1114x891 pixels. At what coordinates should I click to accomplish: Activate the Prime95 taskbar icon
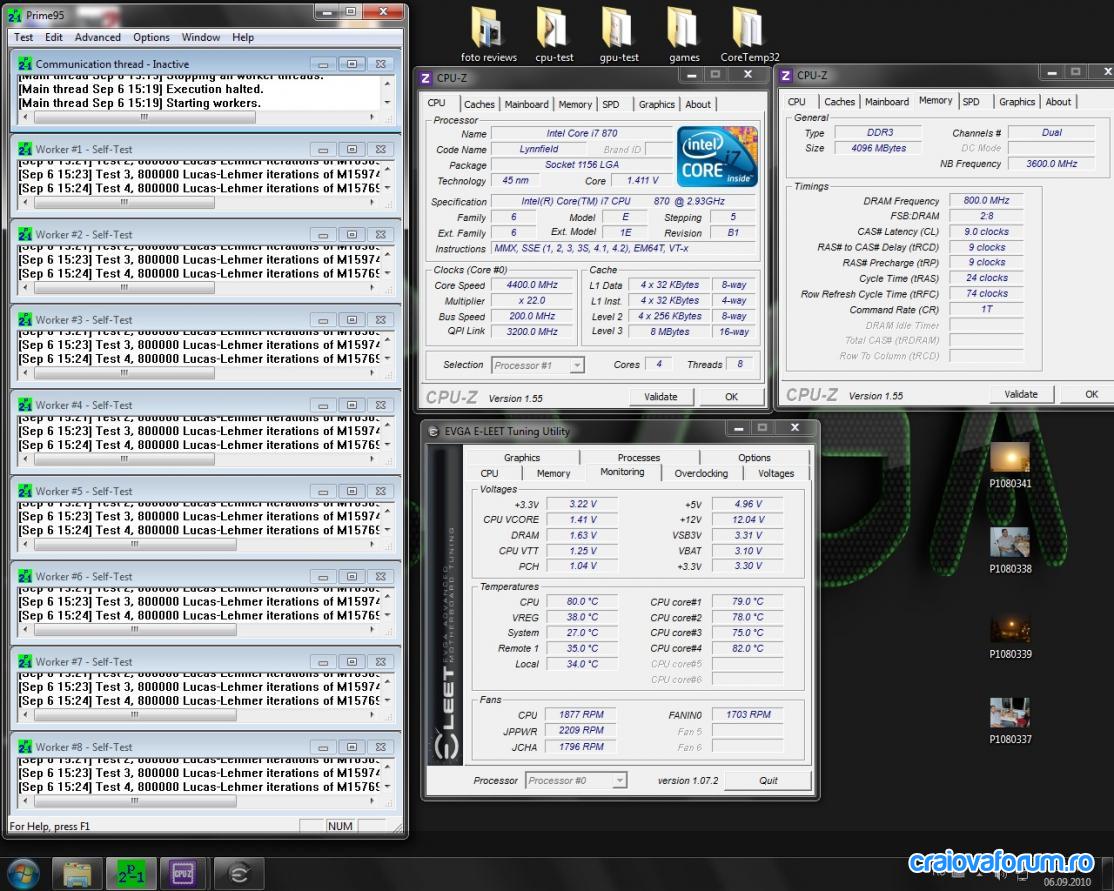pyautogui.click(x=131, y=873)
